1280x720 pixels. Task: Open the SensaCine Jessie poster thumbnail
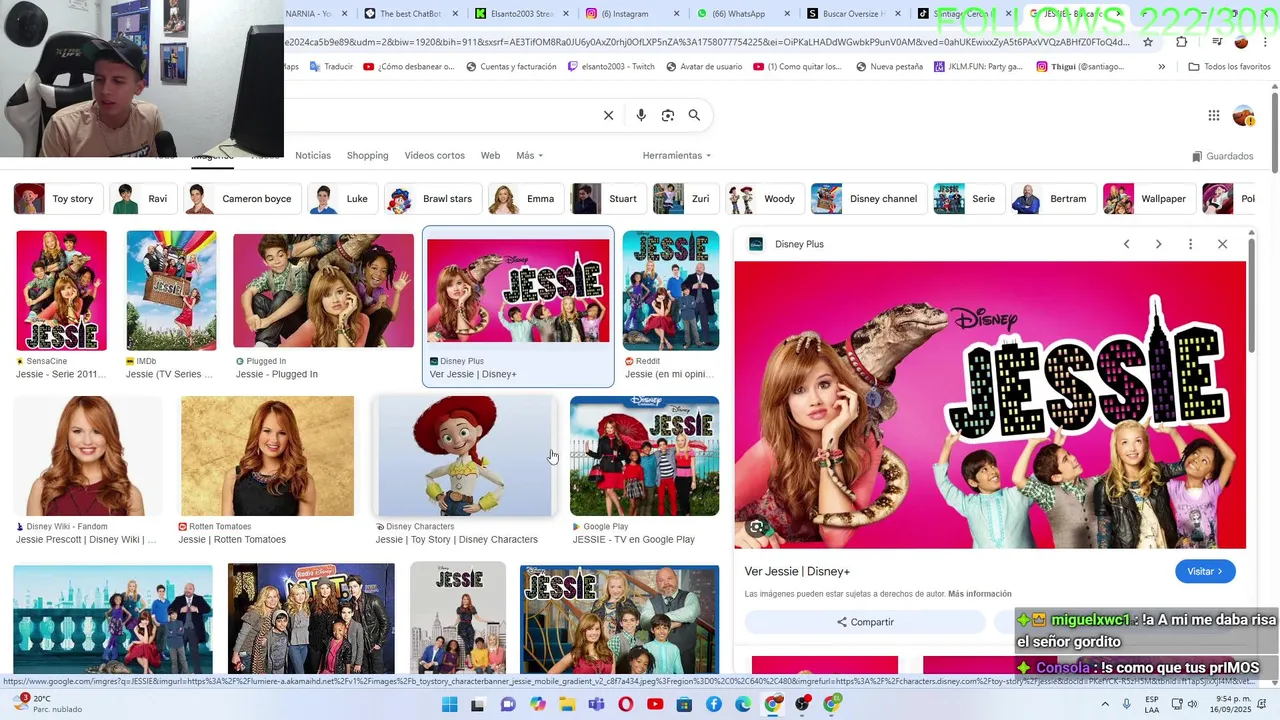point(61,291)
